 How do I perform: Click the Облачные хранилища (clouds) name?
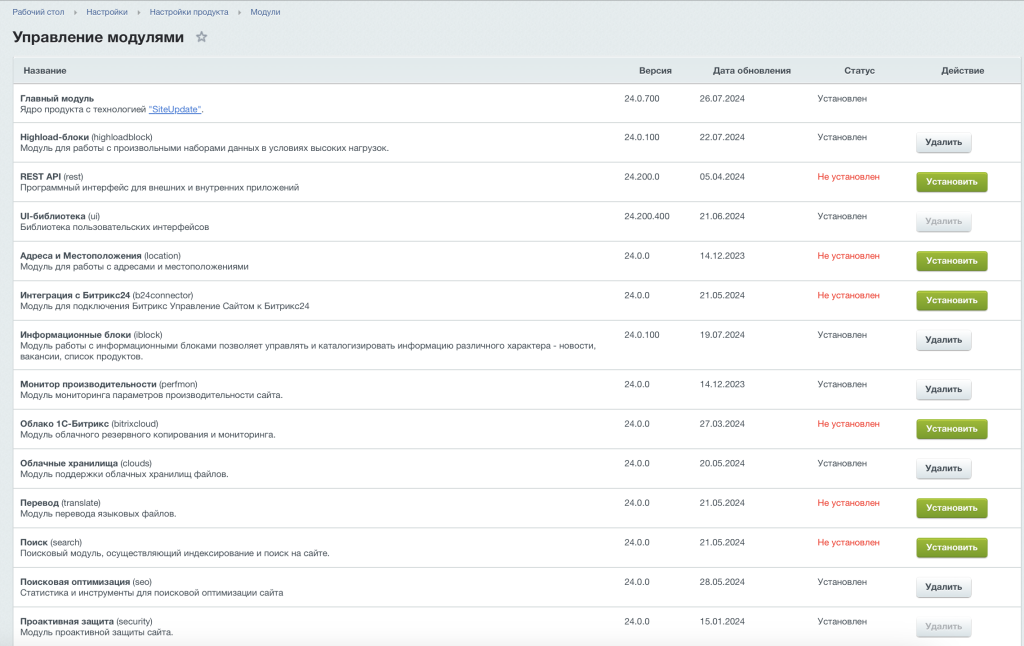click(x=86, y=463)
